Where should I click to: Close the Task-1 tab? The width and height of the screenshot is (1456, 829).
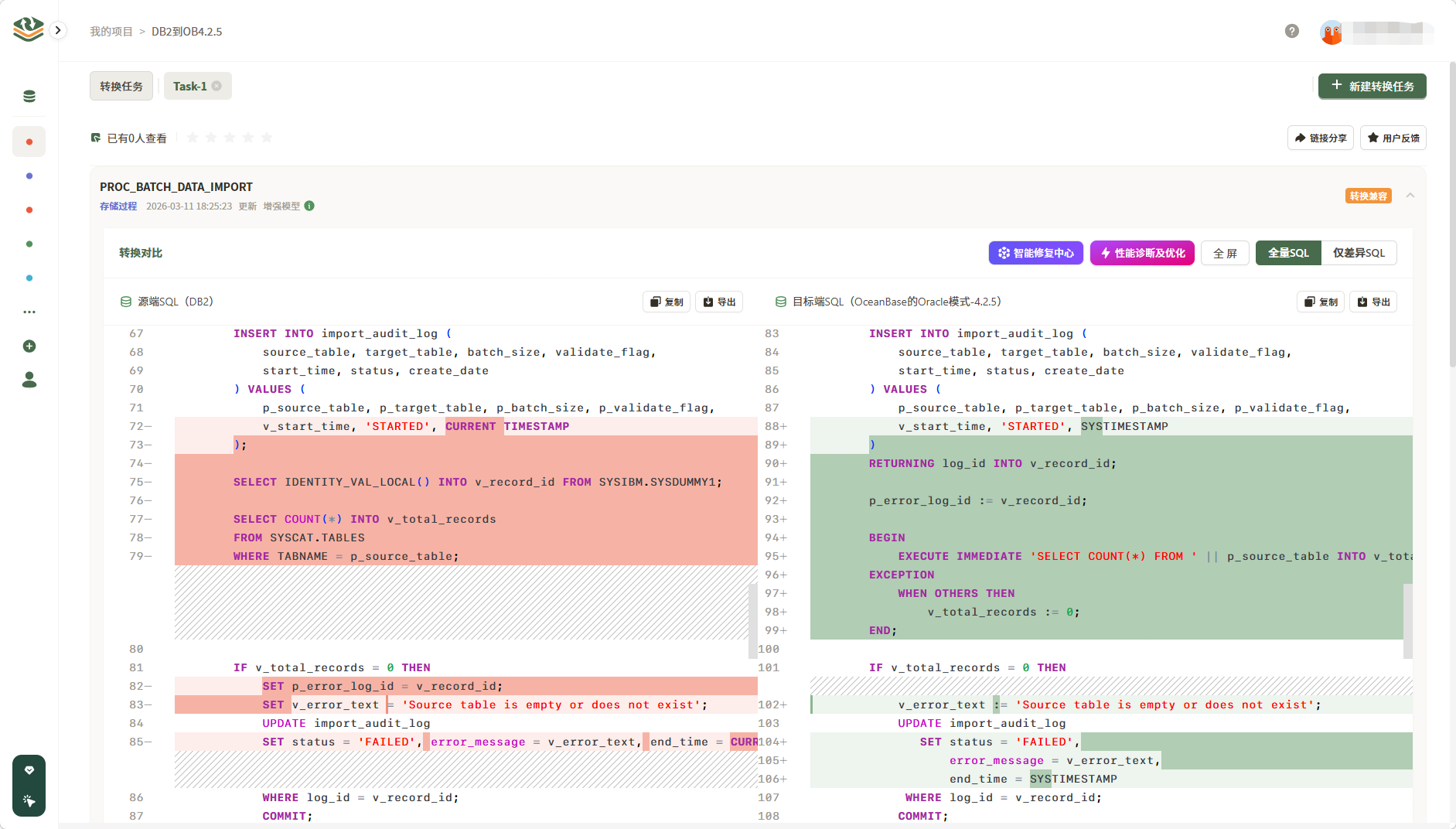tap(217, 87)
